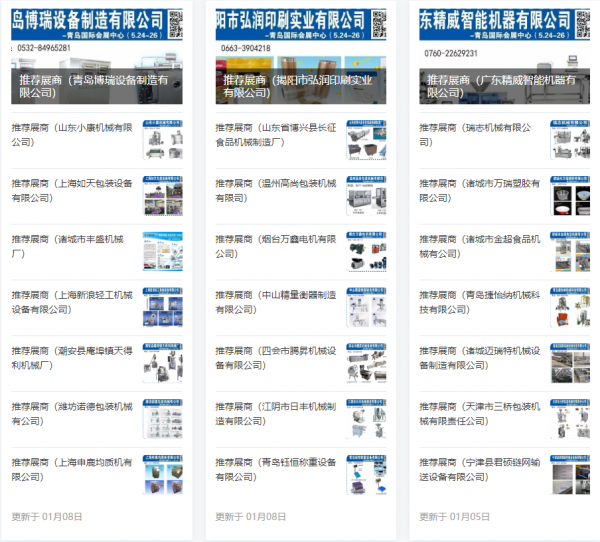600x542 pixels.
Task: Open 青岛博瑞设备制造有限公司 banner card
Action: pyautogui.click(x=97, y=56)
